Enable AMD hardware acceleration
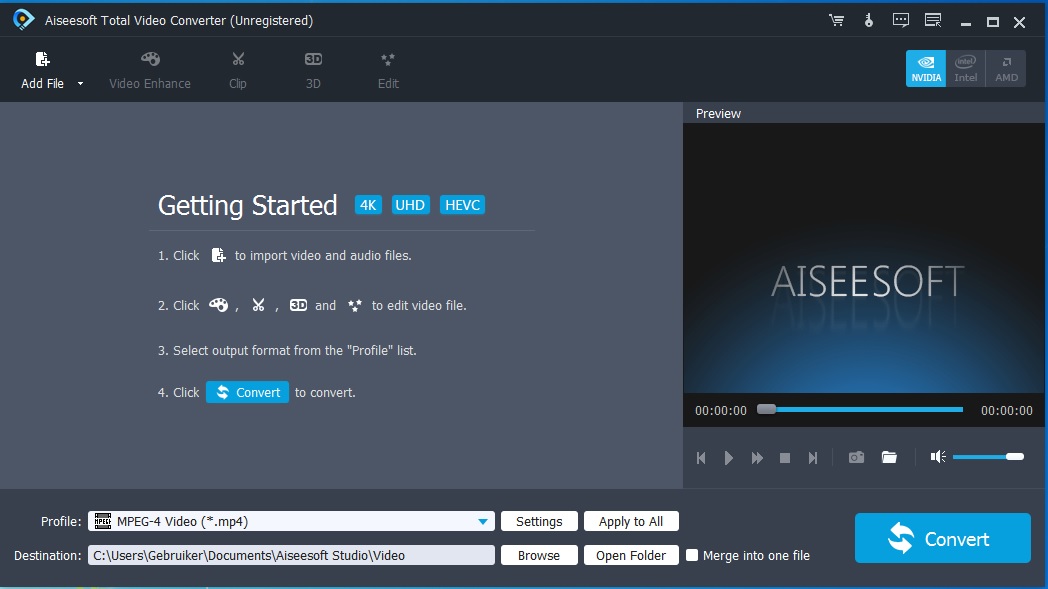Image resolution: width=1048 pixels, height=589 pixels. click(x=1006, y=68)
